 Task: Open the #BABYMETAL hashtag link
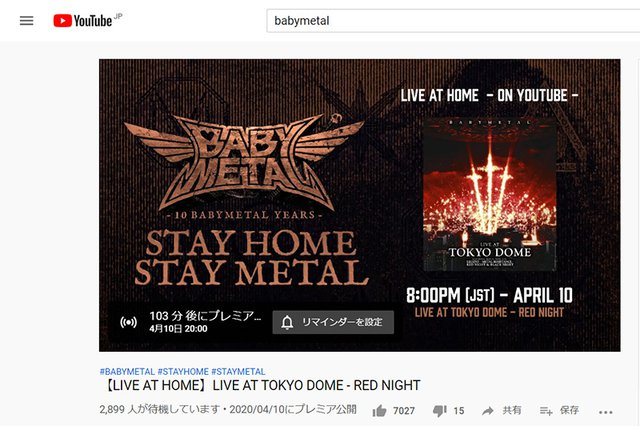click(x=127, y=372)
